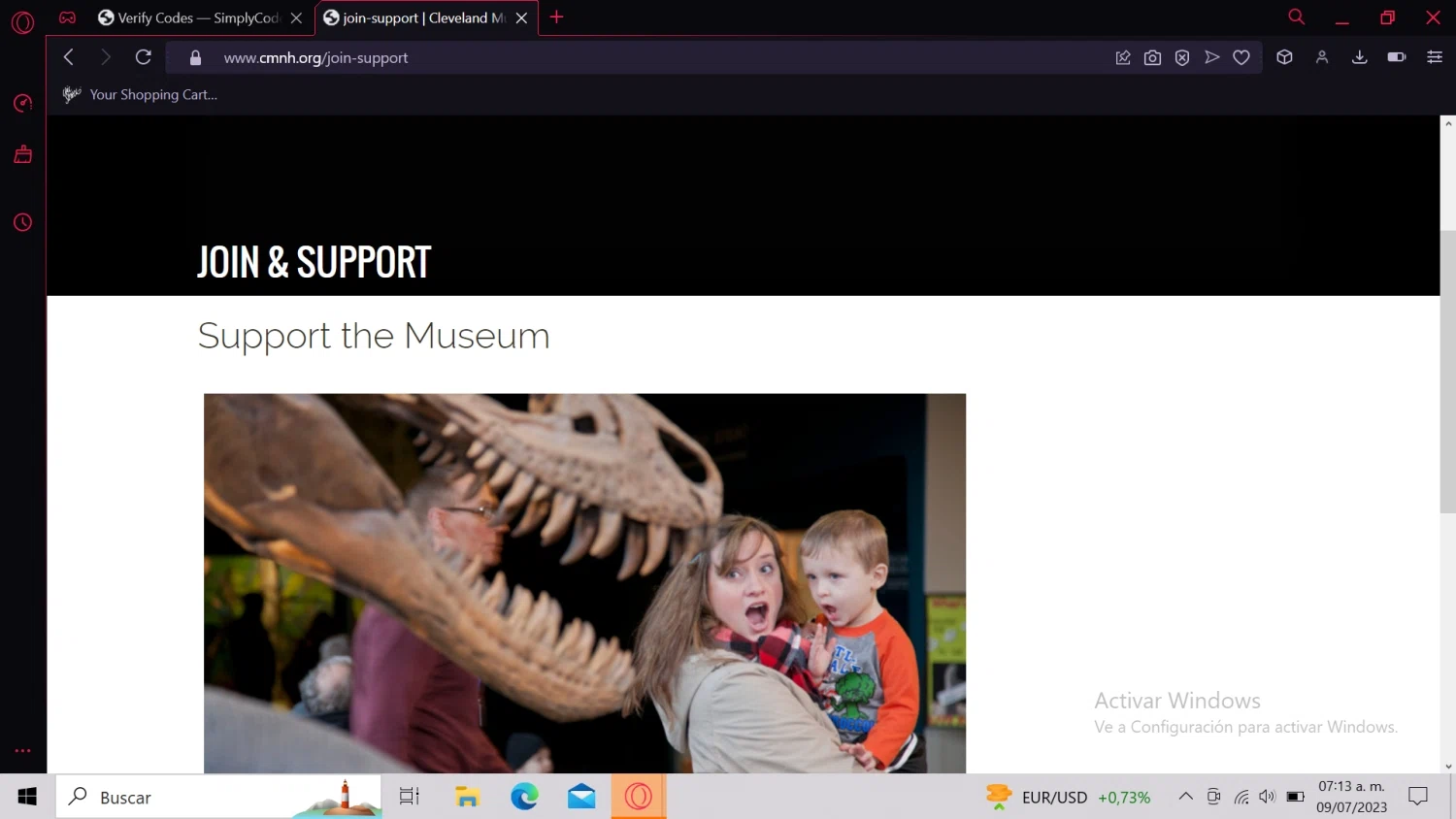Image resolution: width=1456 pixels, height=819 pixels.
Task: Add page to bookmarks heart icon
Action: coord(1241,57)
